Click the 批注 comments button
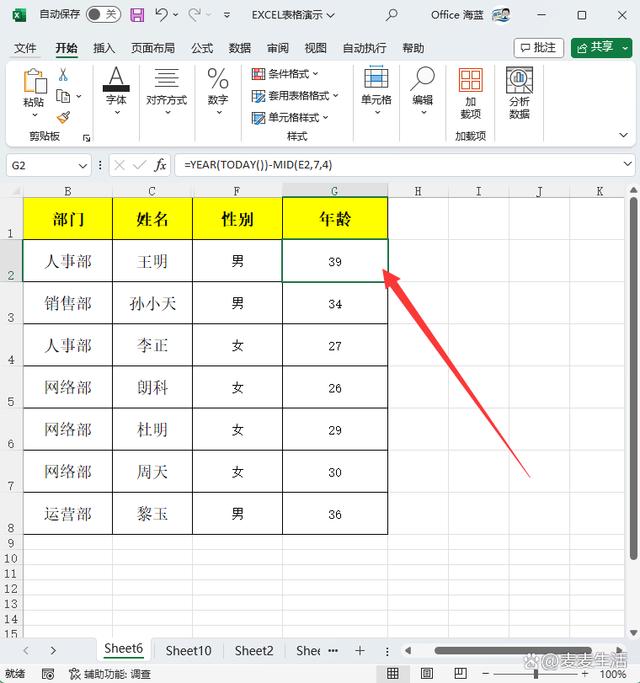640x683 pixels. point(538,47)
